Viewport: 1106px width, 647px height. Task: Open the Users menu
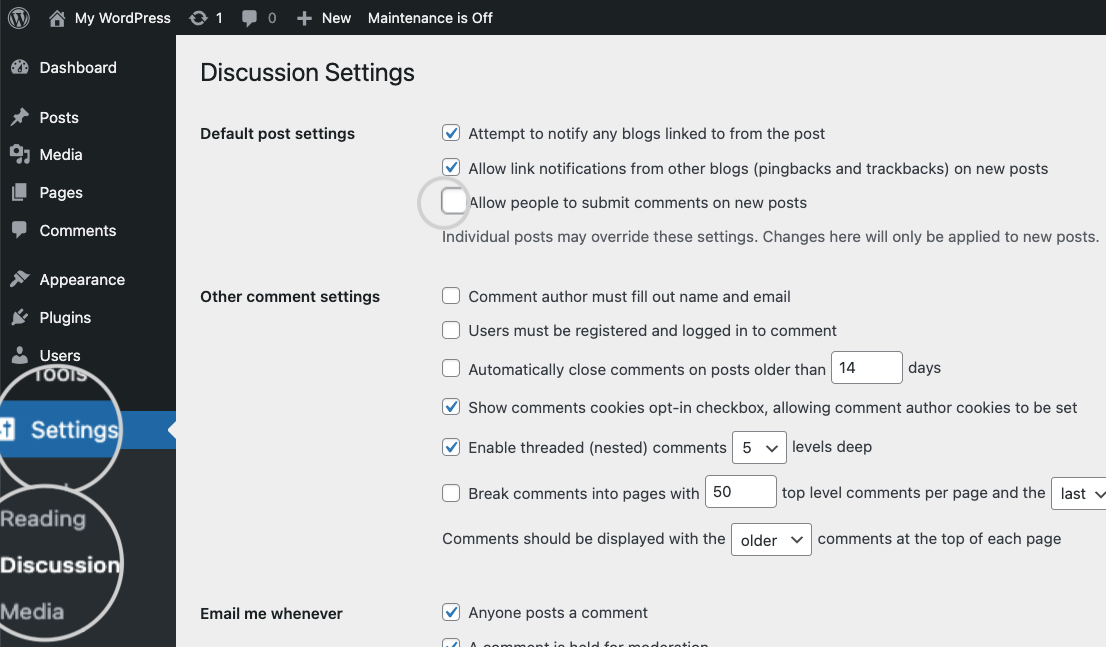60,355
